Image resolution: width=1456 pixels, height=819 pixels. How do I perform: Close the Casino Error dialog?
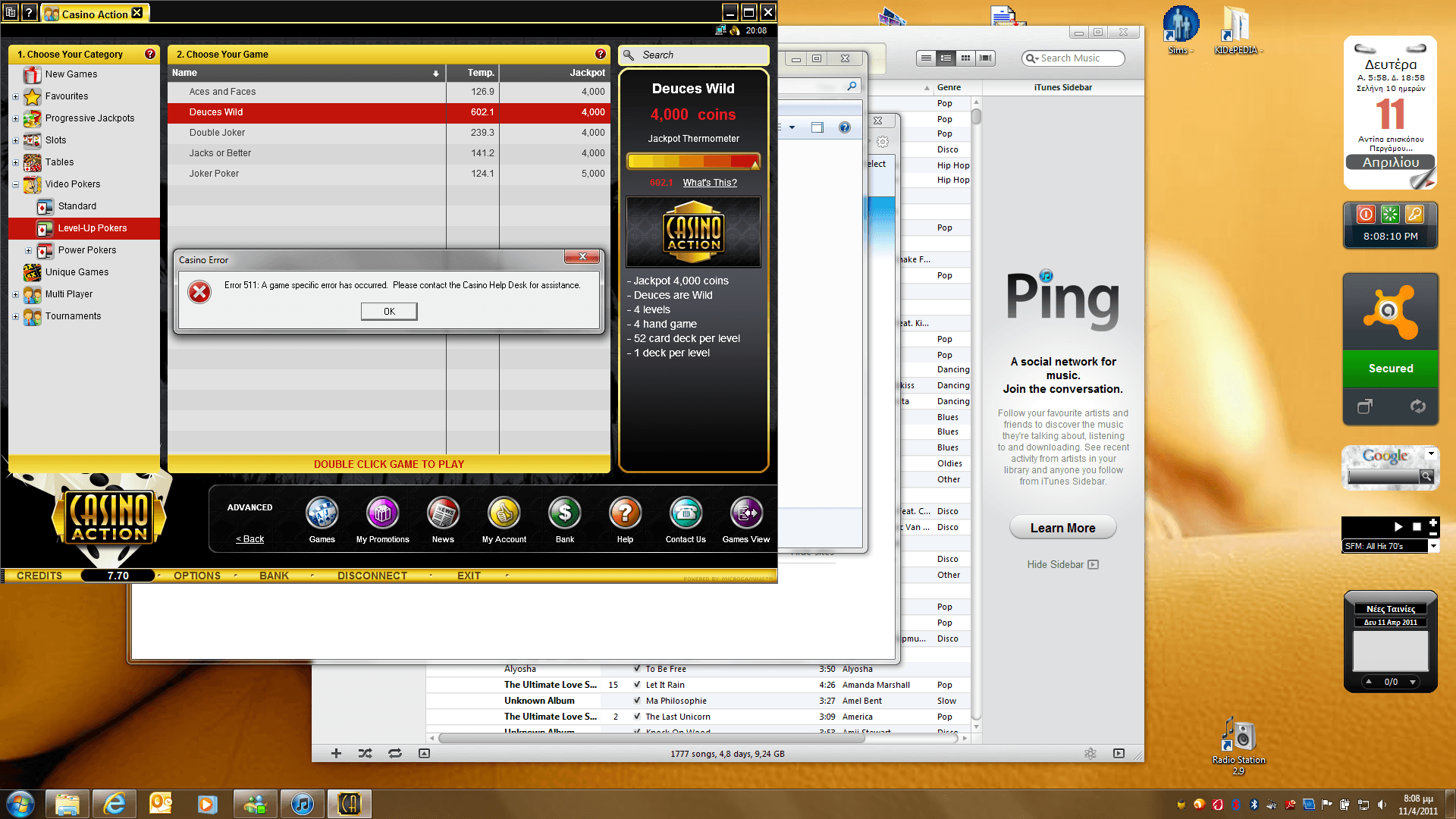pyautogui.click(x=582, y=256)
